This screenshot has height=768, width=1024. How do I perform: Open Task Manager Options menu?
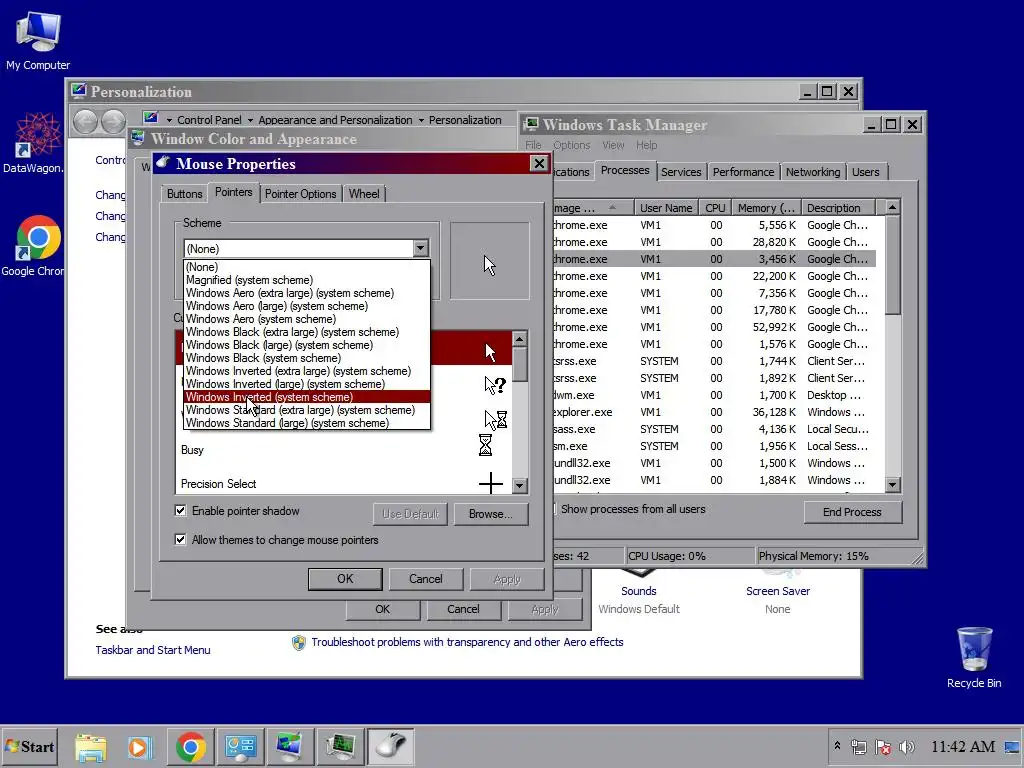point(571,145)
